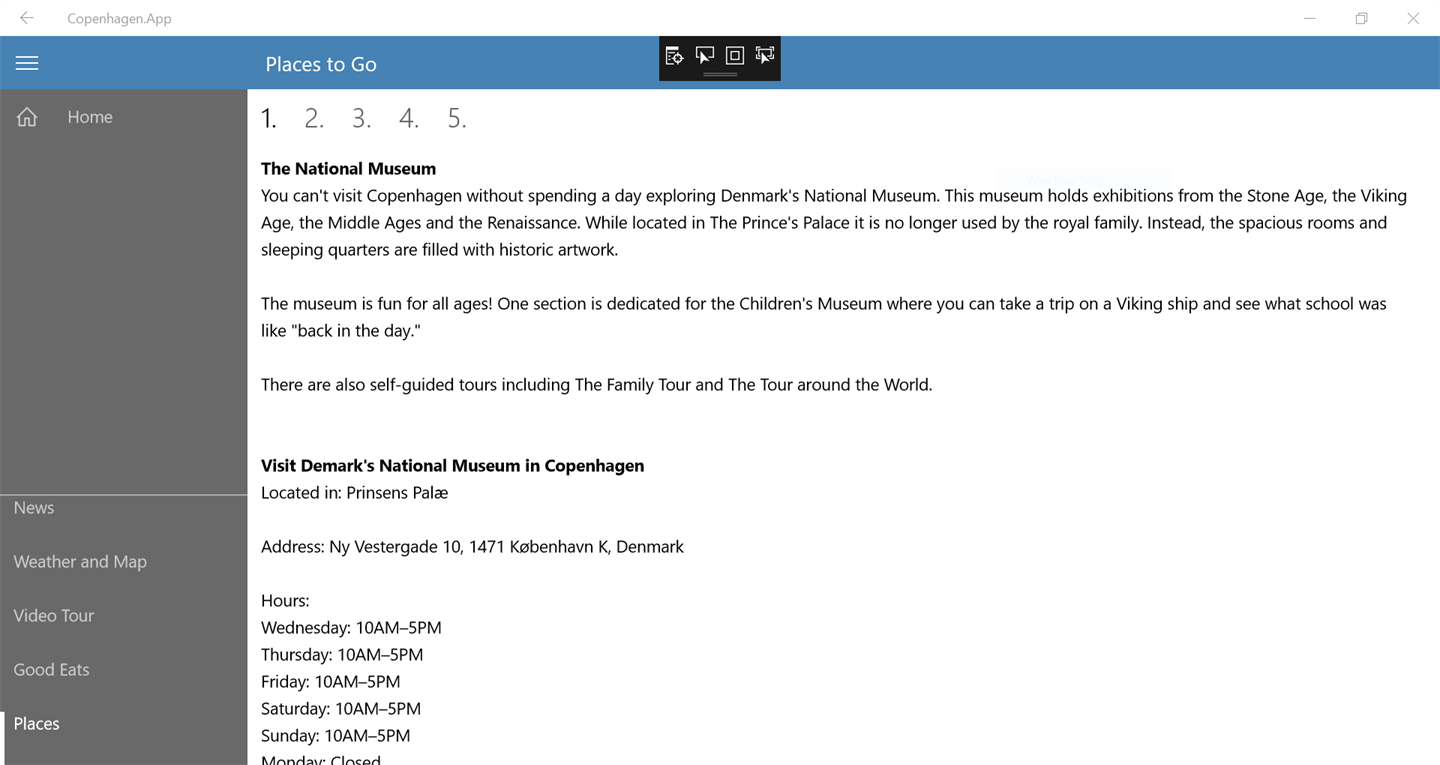
Task: Click the debug toolbar collapse handle
Action: coord(720,75)
